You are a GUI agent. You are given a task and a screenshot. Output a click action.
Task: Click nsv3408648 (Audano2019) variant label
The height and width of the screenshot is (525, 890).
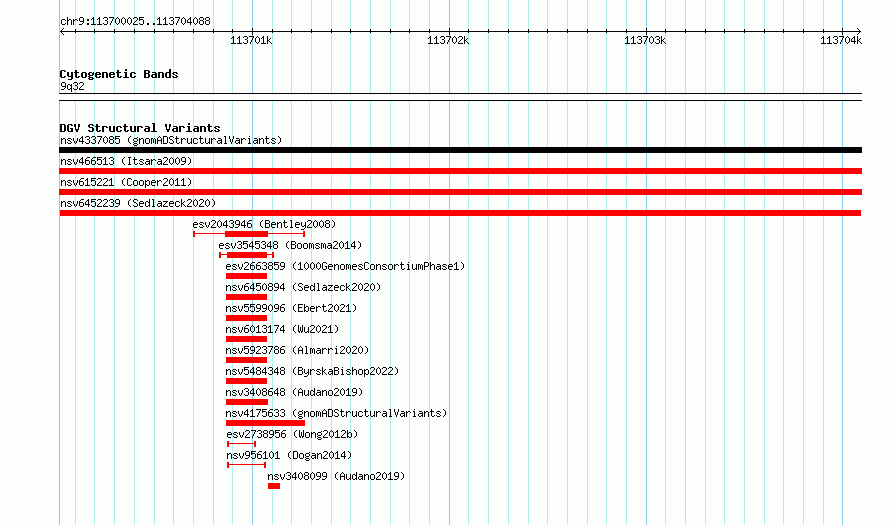(294, 392)
